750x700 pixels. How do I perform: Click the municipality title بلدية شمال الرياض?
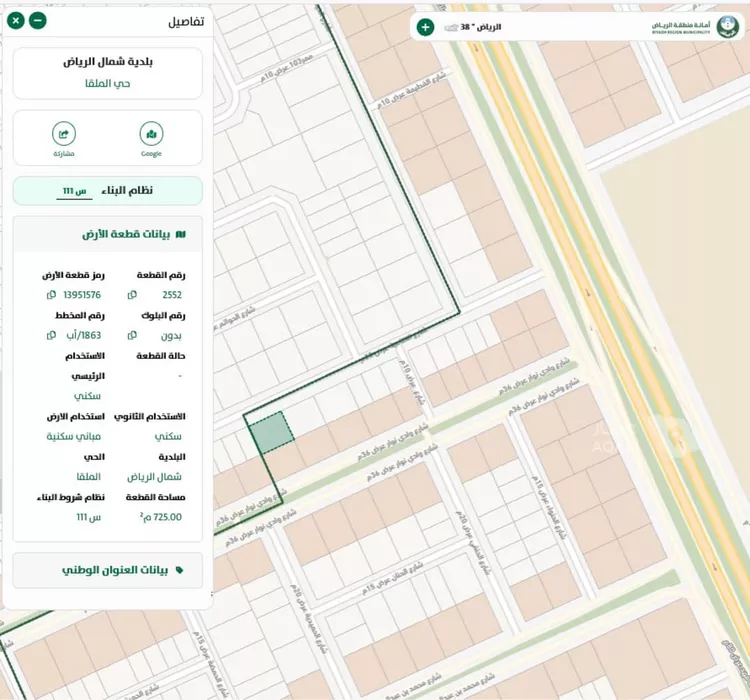(108, 62)
